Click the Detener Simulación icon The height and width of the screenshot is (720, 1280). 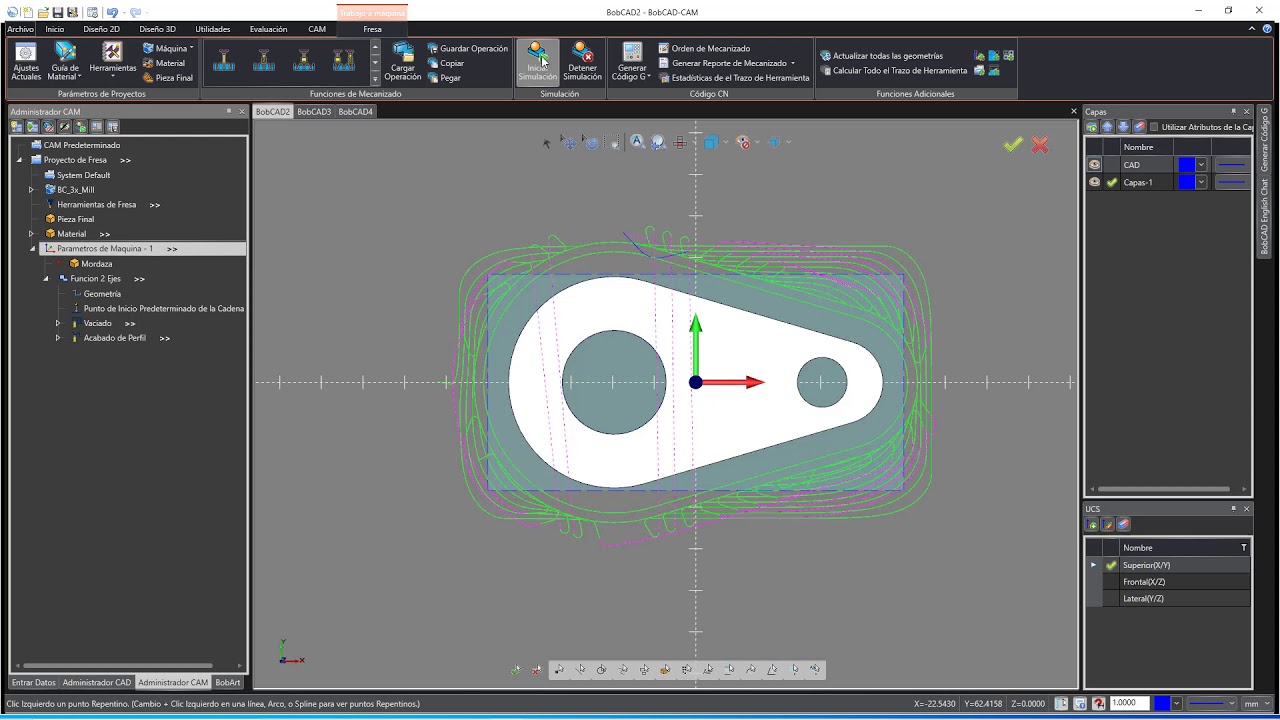click(582, 62)
